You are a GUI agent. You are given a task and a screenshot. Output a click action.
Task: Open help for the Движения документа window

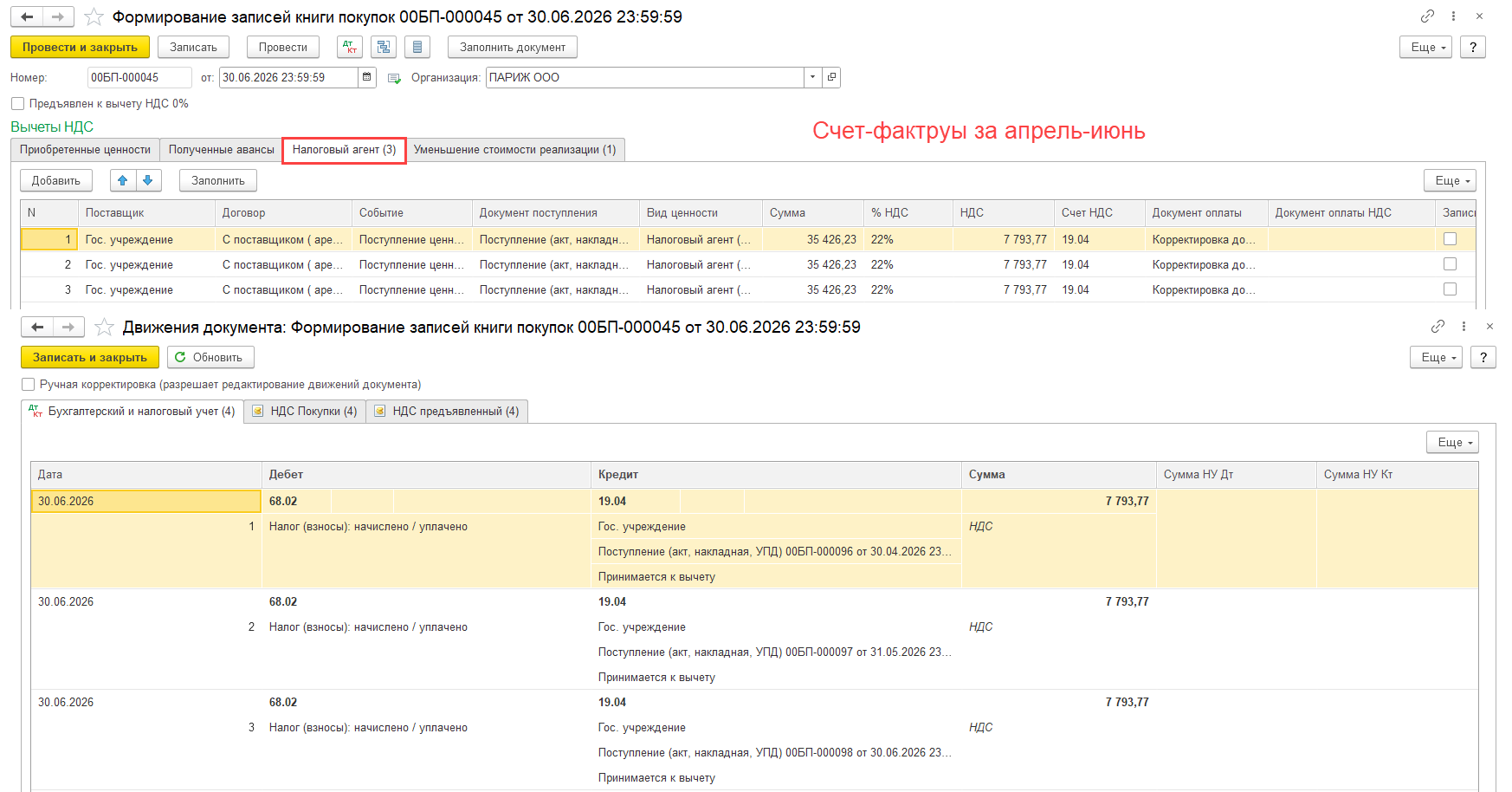click(1483, 358)
